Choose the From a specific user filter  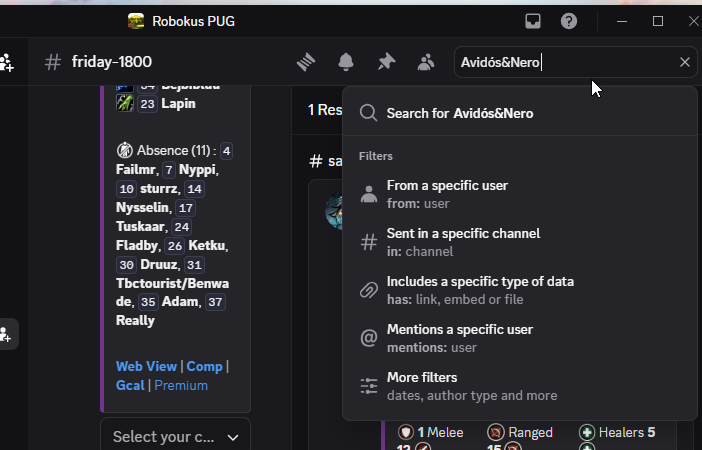(520, 194)
